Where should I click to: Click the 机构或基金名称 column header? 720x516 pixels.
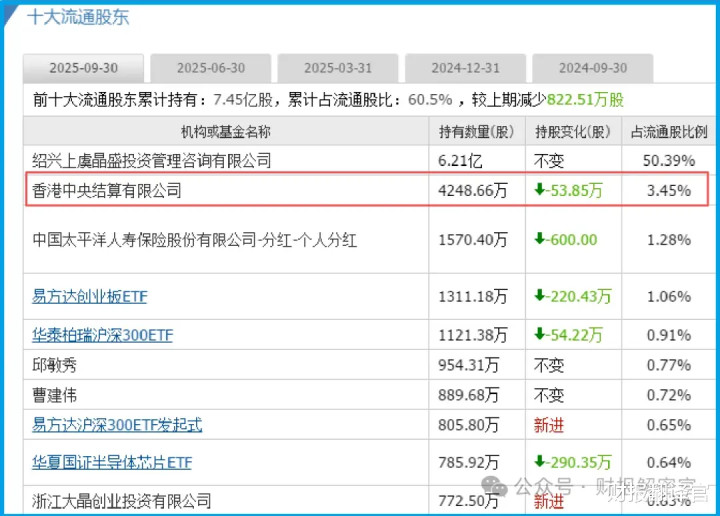225,132
